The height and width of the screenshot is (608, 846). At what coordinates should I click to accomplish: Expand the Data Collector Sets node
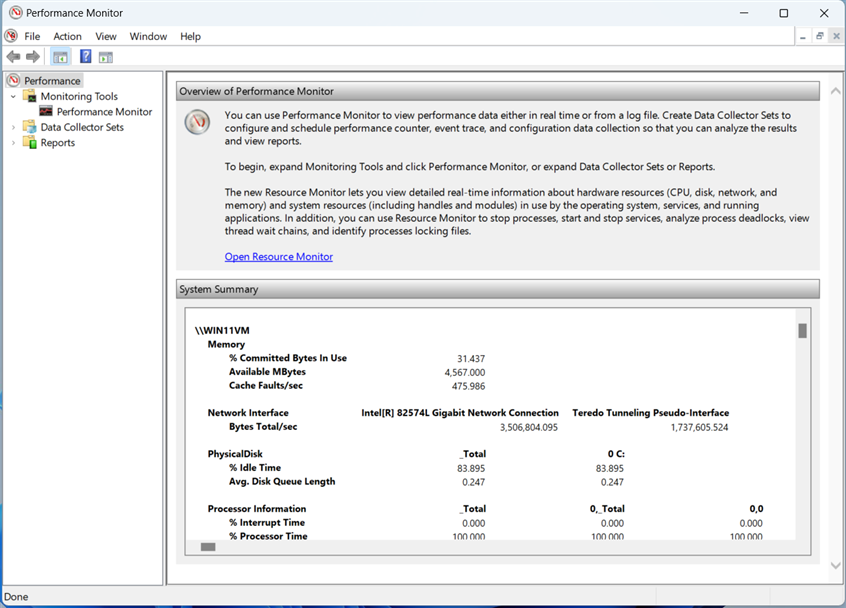[13, 127]
